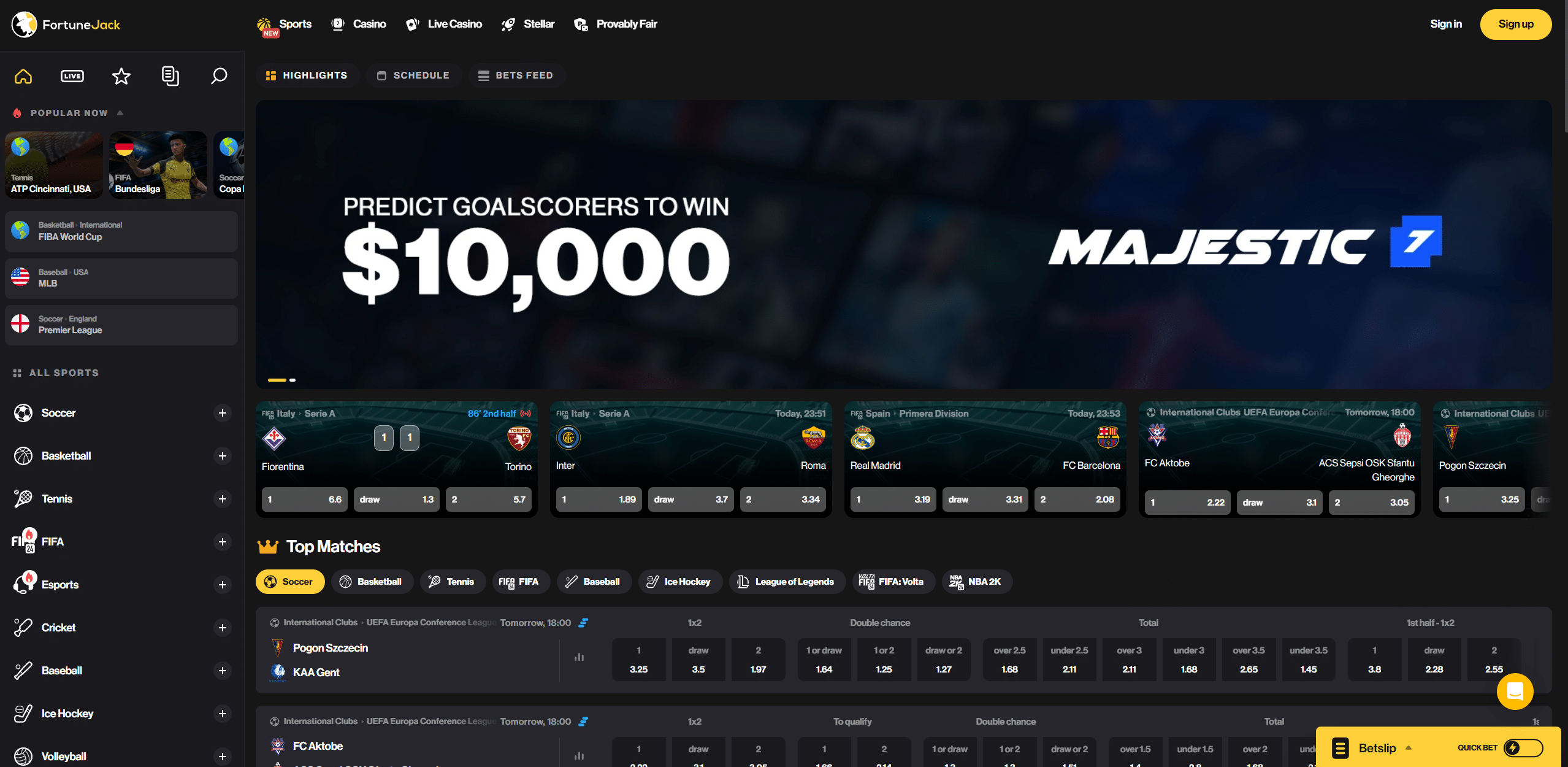The height and width of the screenshot is (767, 1568).
Task: Expand the Basketball category plus button
Action: [x=223, y=456]
